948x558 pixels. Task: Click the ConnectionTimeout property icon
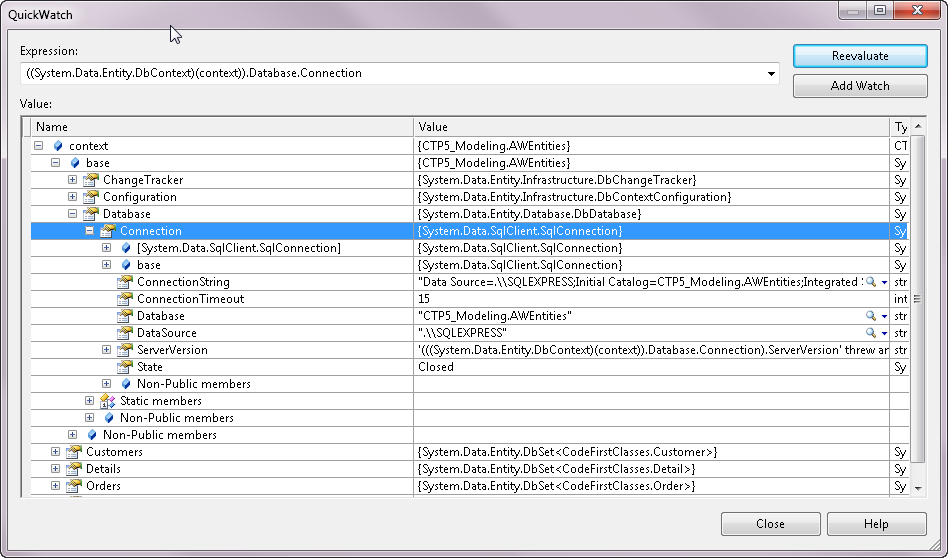[125, 299]
